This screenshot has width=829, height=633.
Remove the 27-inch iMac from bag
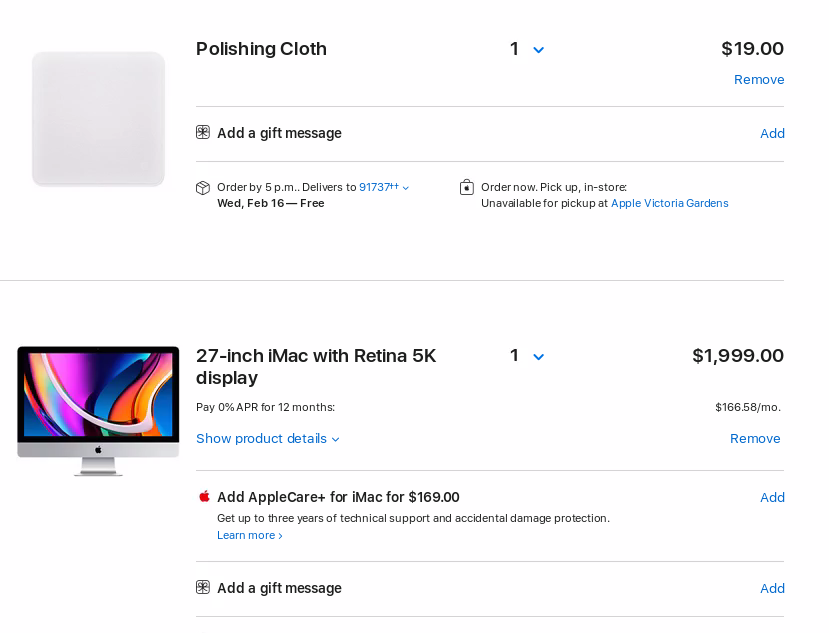click(x=755, y=439)
